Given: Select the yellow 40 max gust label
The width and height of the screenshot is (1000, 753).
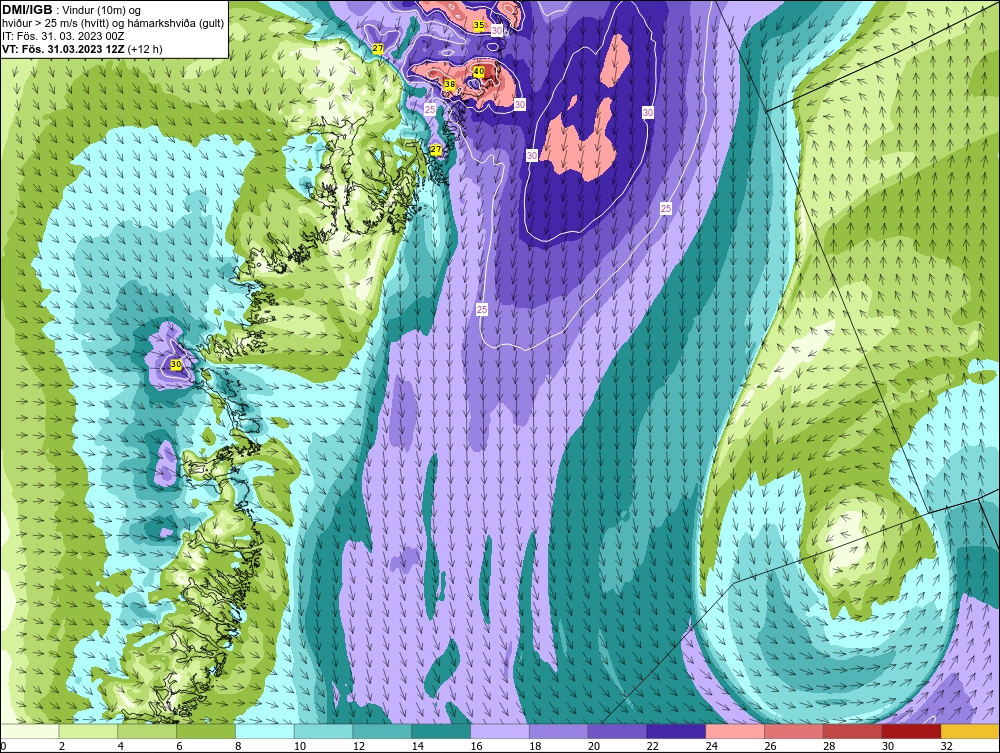Looking at the screenshot, I should [x=479, y=72].
